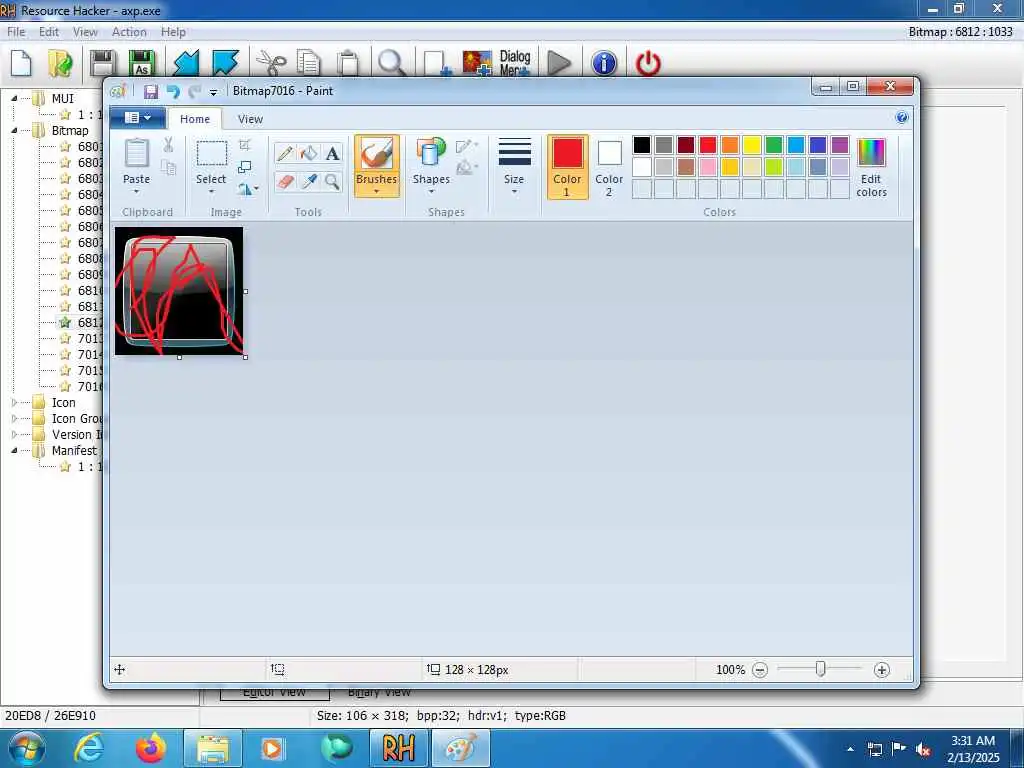
Task: Switch to the Home tab in Paint
Action: click(x=195, y=119)
